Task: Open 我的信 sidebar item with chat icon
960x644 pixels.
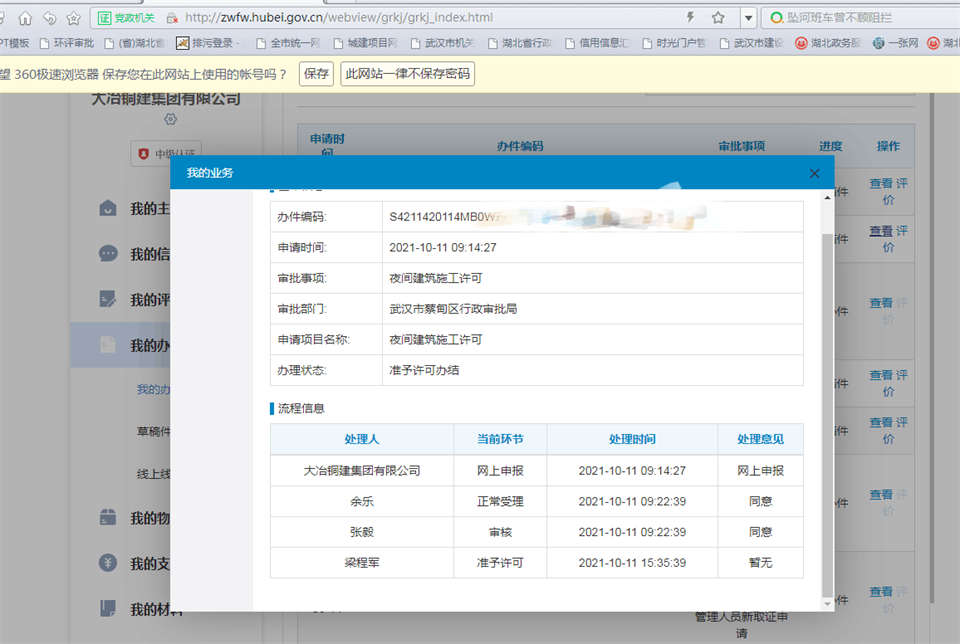Action: coord(134,253)
